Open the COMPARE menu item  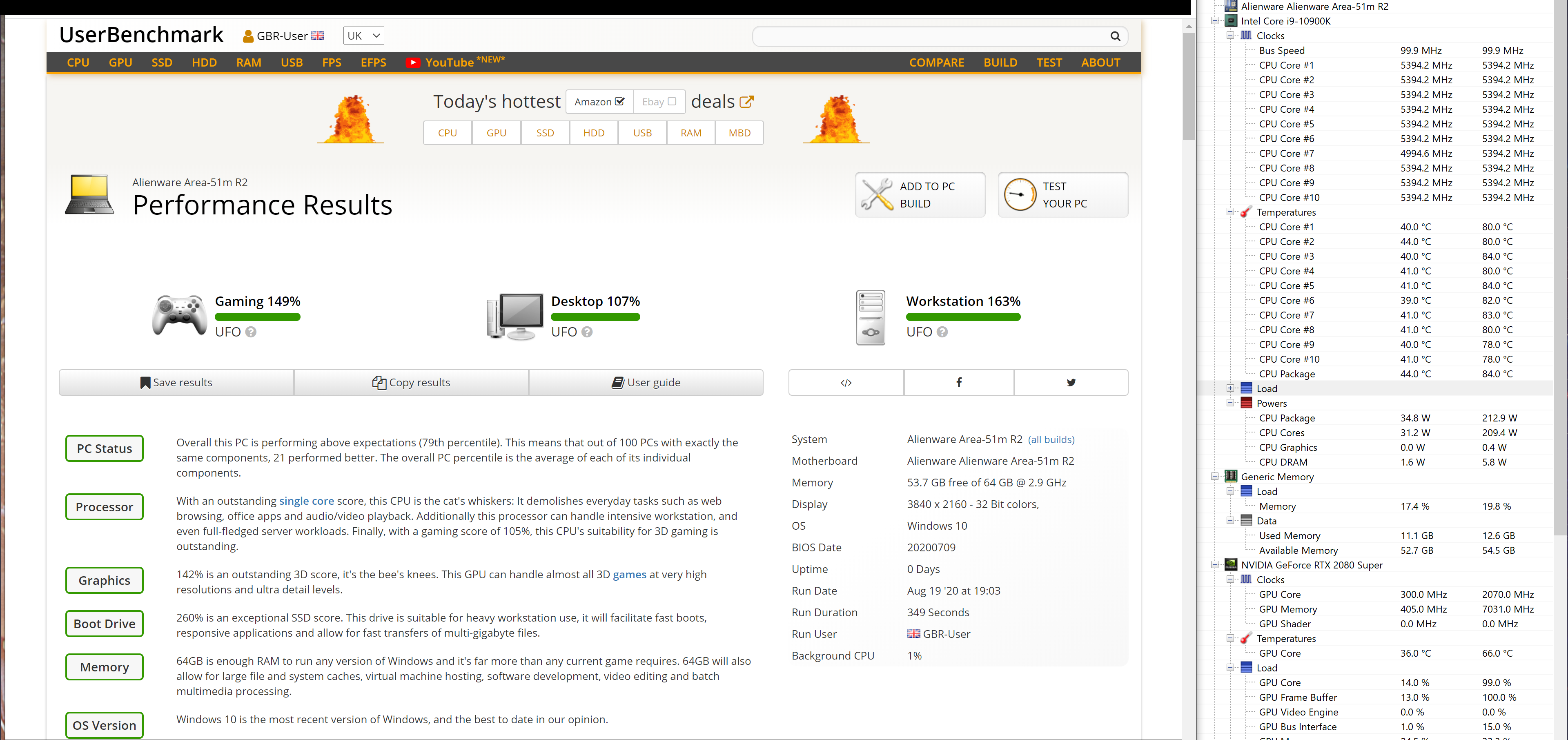point(937,62)
